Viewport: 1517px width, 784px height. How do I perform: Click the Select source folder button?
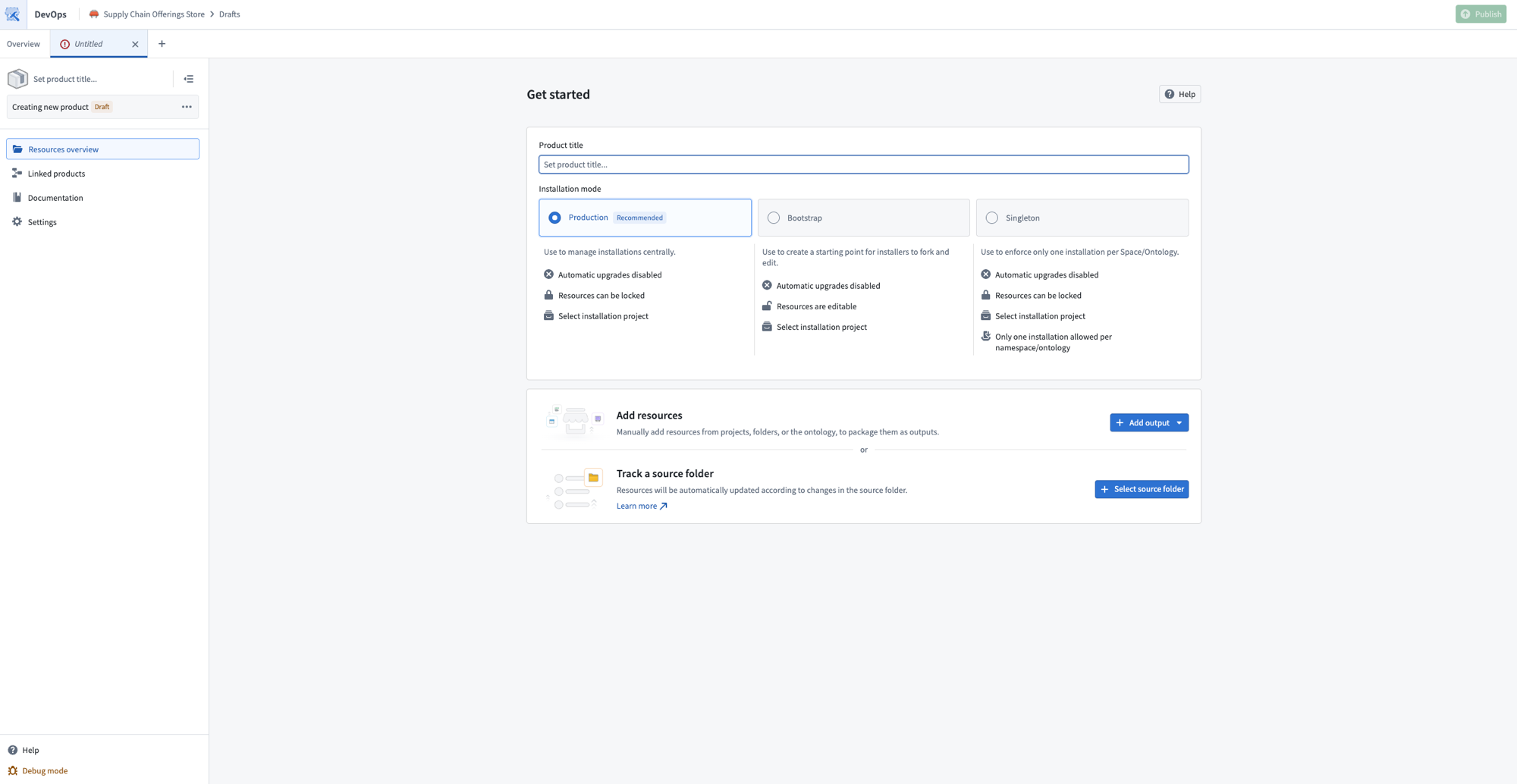coord(1142,489)
